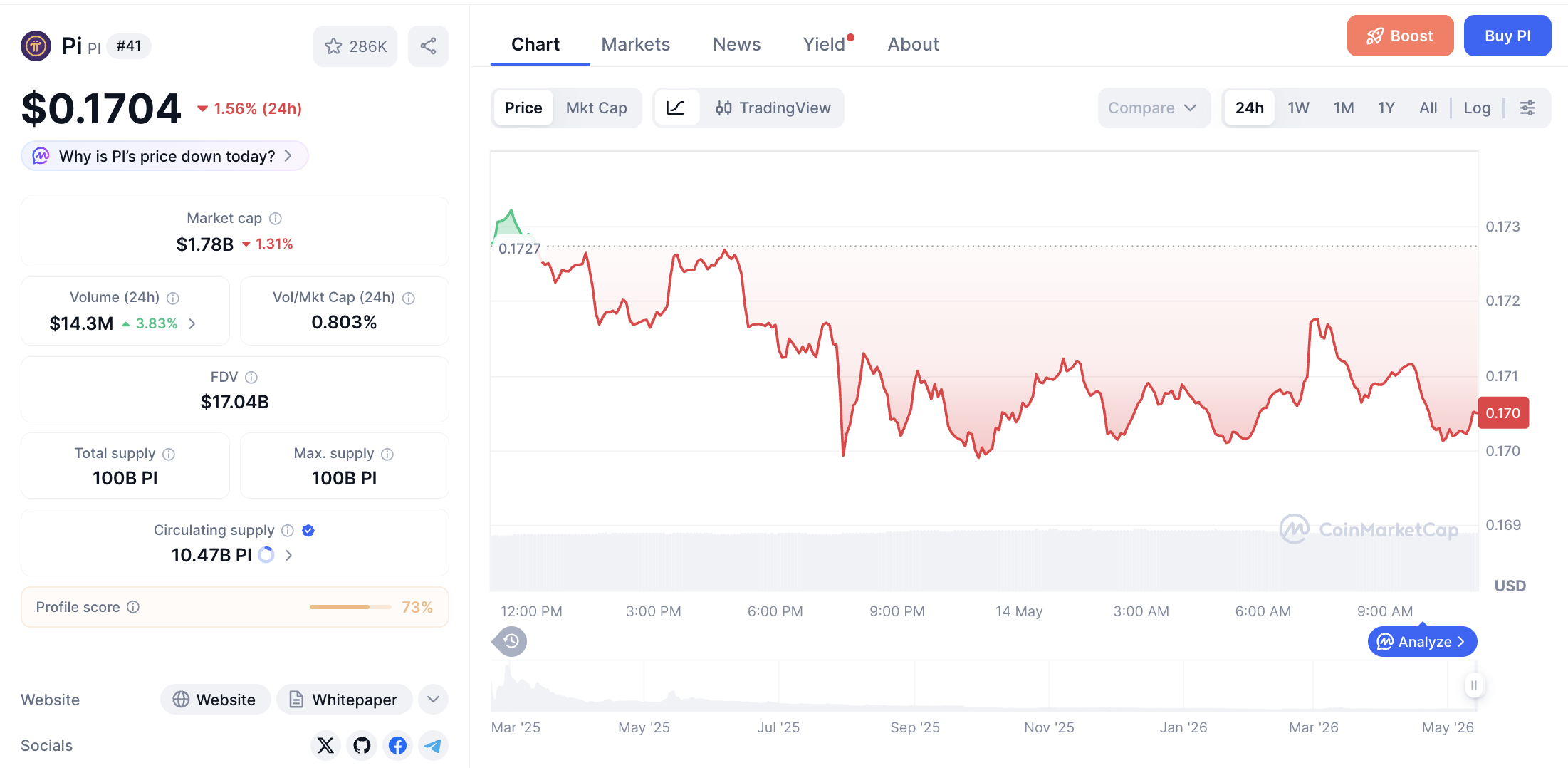Select the All time range
Viewport: 1568px width, 768px height.
click(1428, 108)
